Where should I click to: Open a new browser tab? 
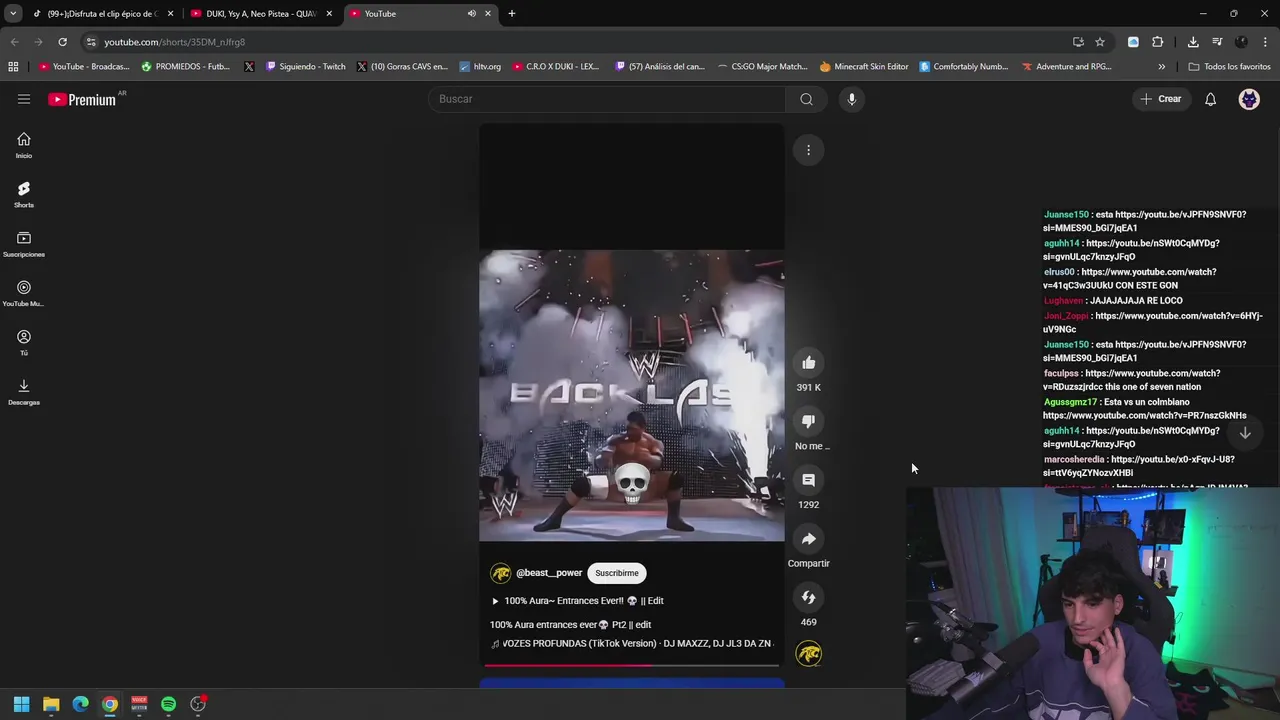[x=511, y=14]
